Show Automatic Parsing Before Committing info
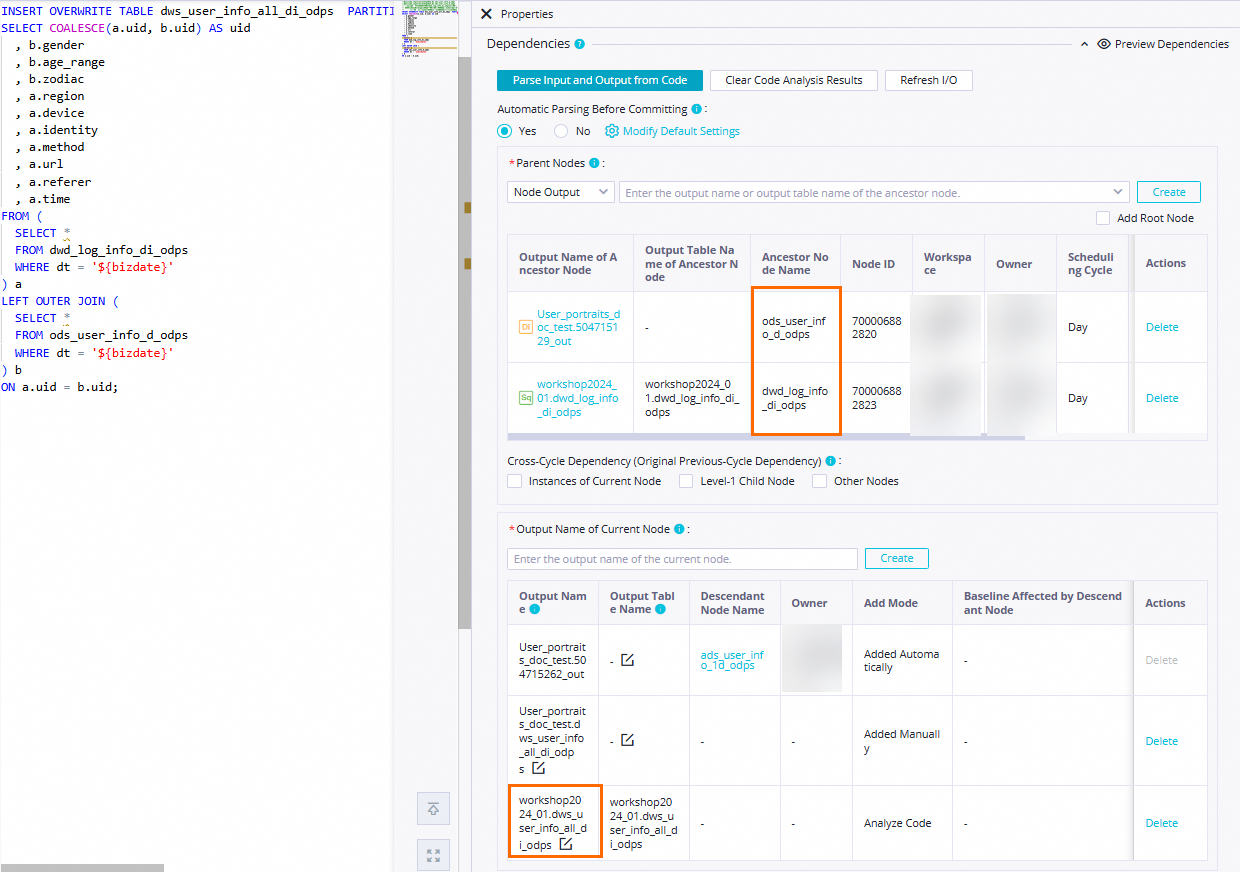The image size is (1240, 872). click(696, 109)
